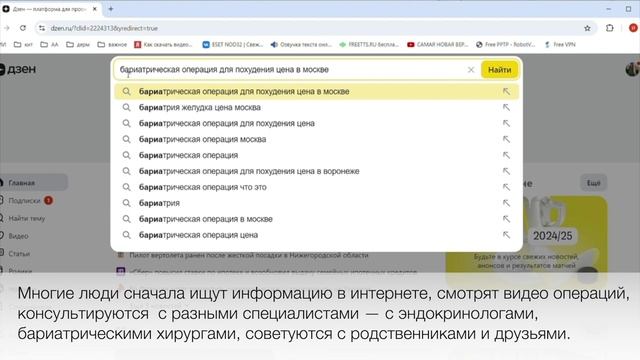Click fill-arrow icon on plain 'бариатрическая операция' row
The image size is (640, 360).
506,155
